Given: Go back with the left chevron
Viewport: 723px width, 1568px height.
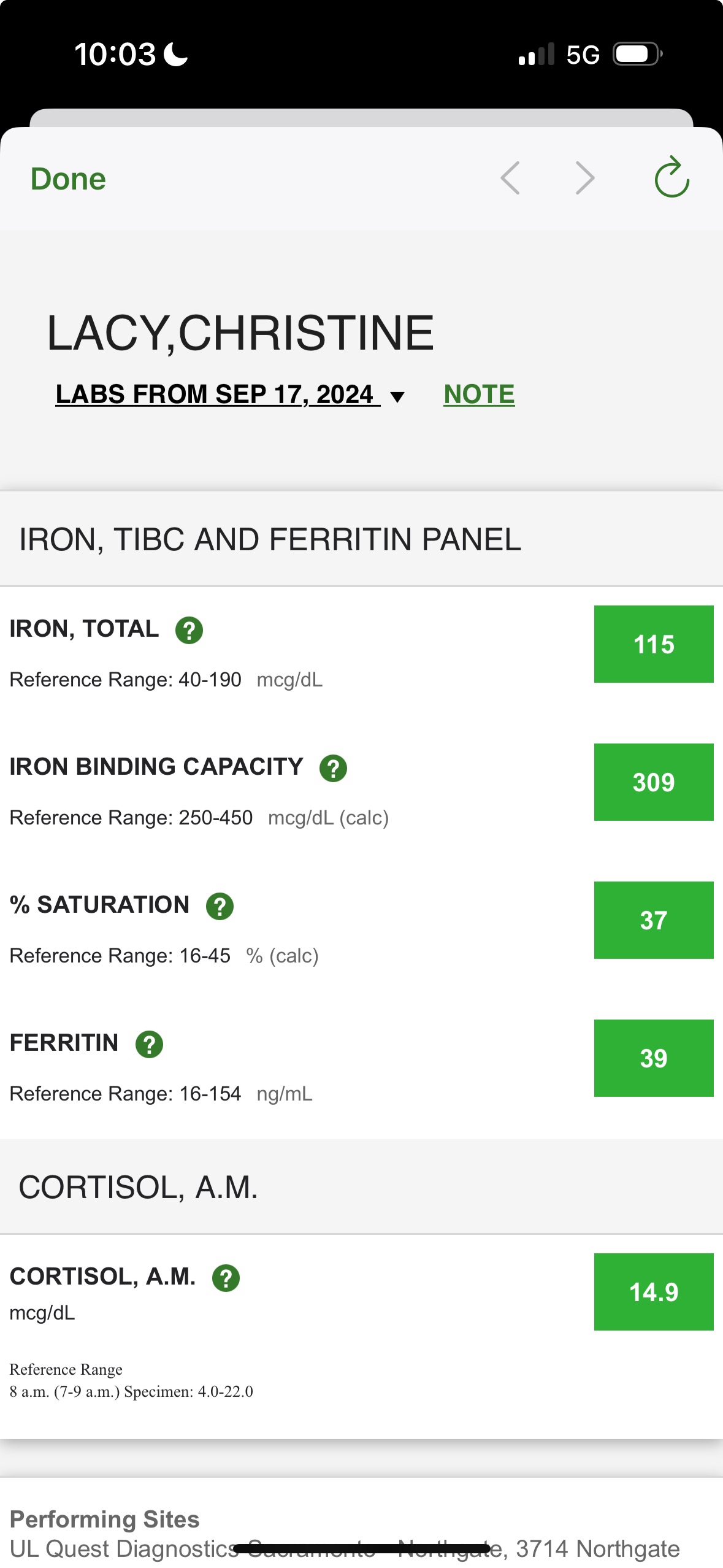Looking at the screenshot, I should tap(510, 179).
